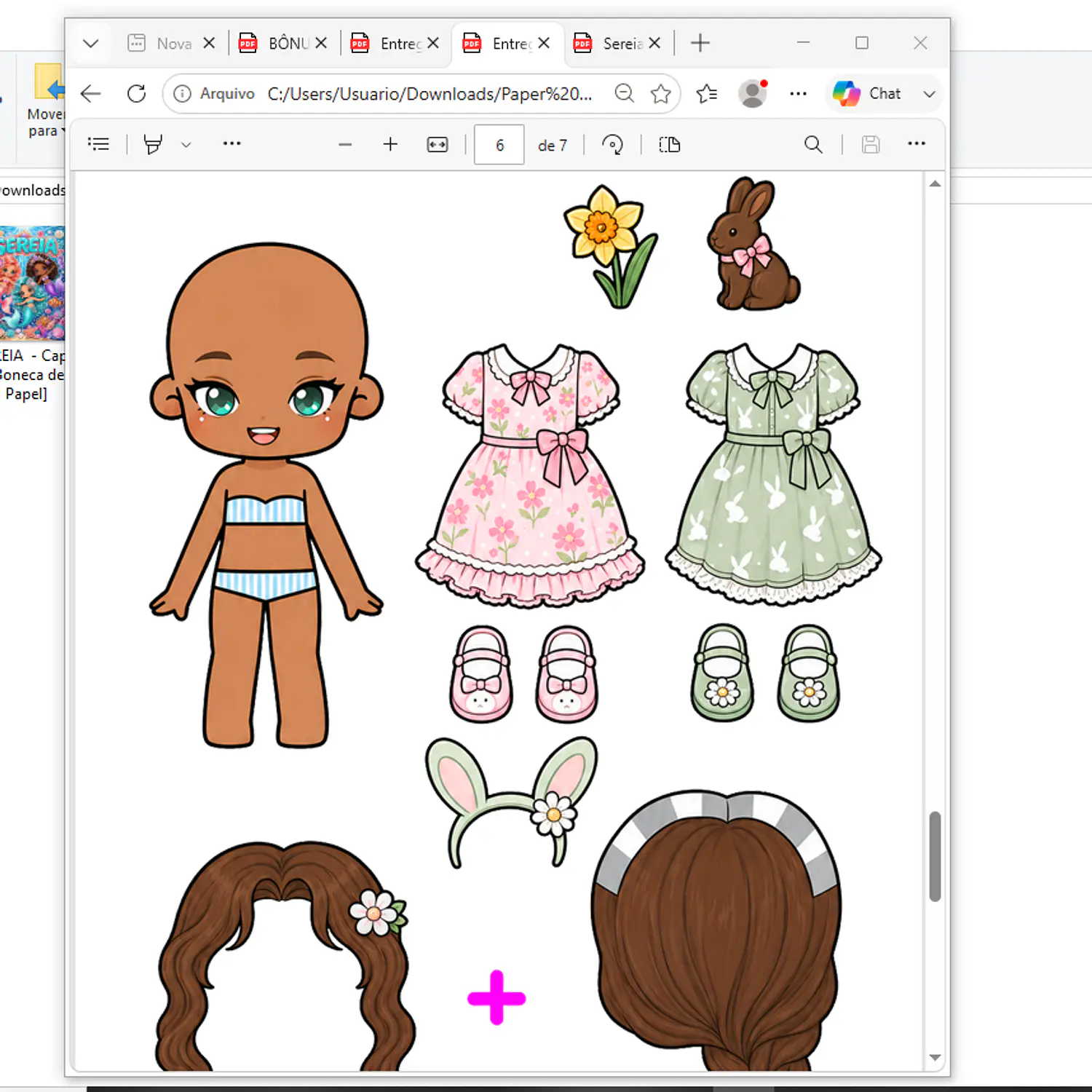Switch the page view layout
1092x1092 pixels.
click(669, 145)
